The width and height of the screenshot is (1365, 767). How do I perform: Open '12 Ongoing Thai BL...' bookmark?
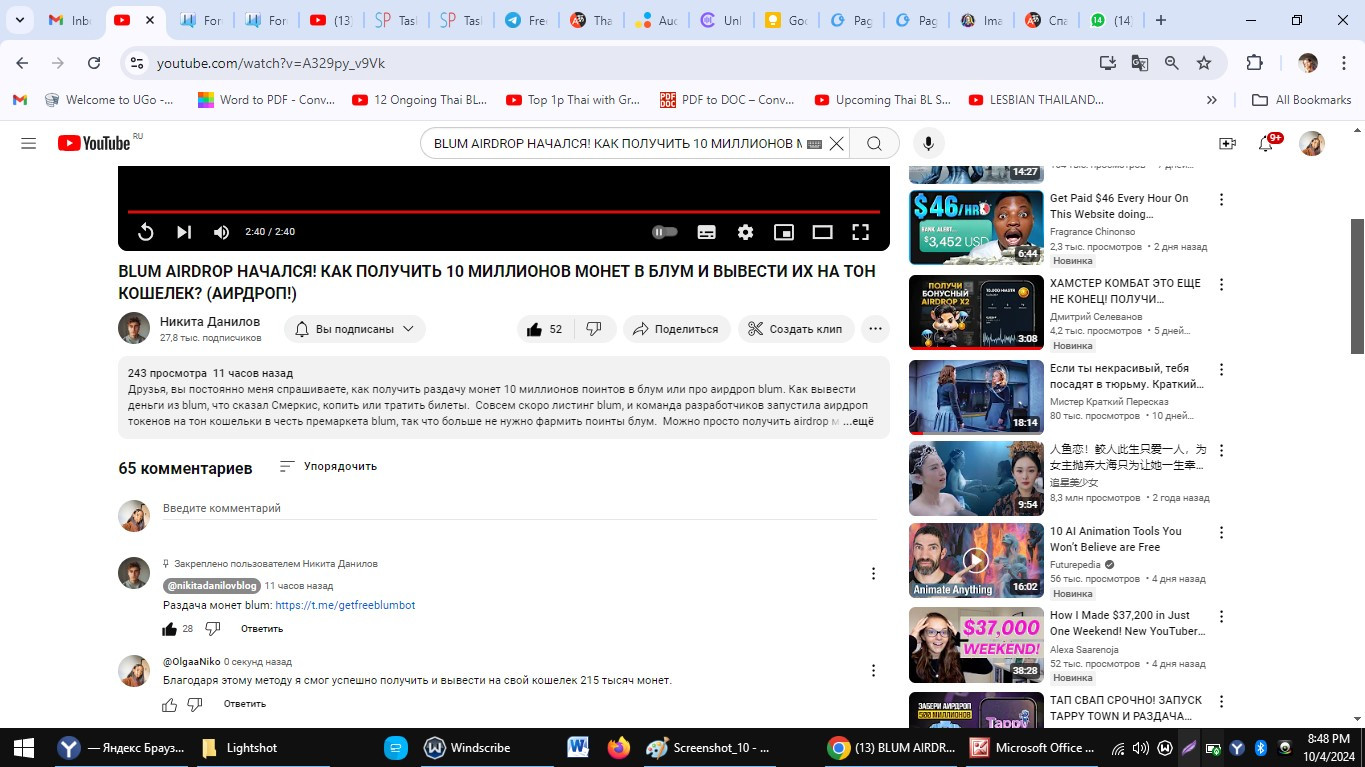pos(420,100)
